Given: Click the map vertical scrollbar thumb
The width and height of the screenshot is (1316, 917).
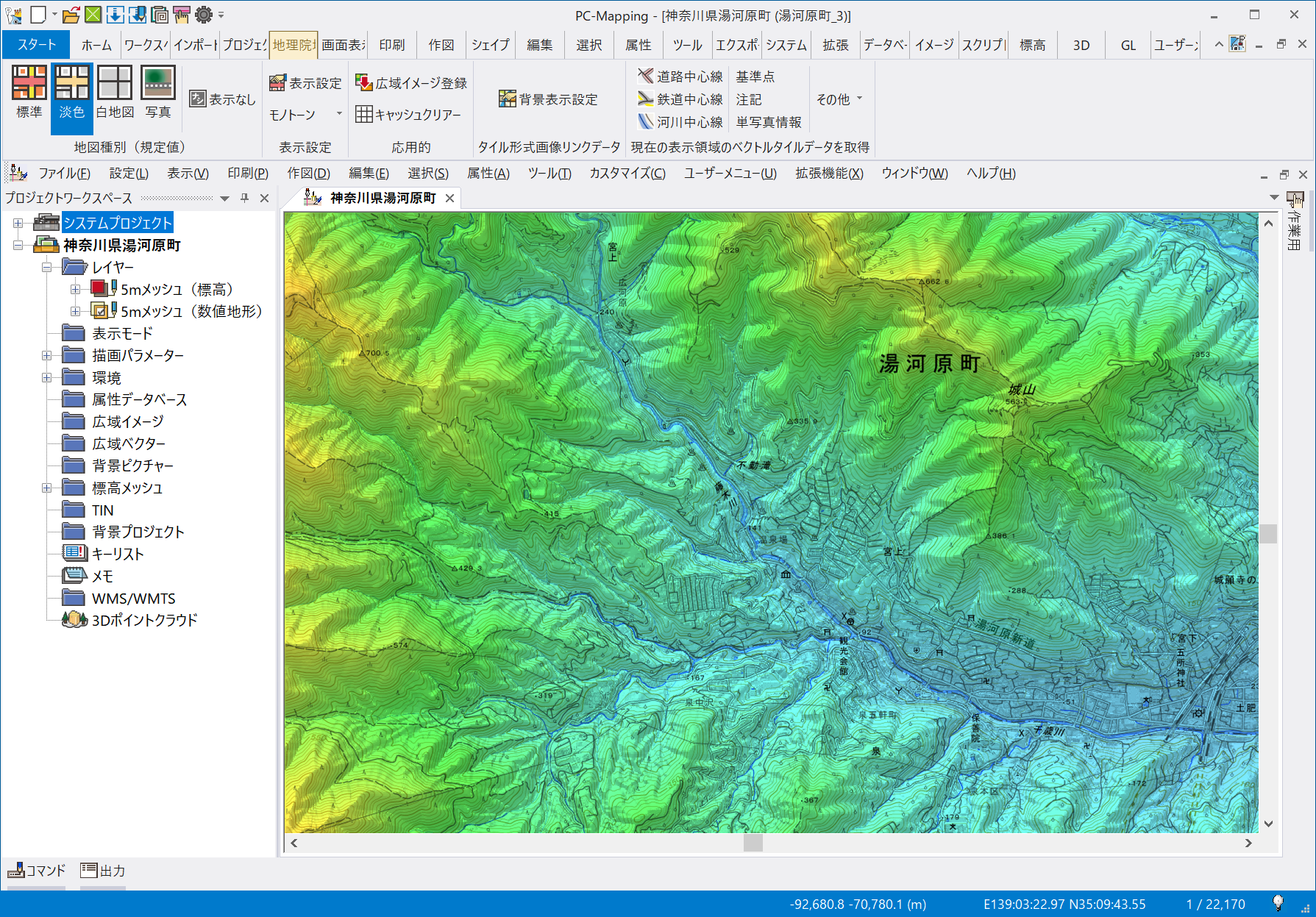Looking at the screenshot, I should pyautogui.click(x=1268, y=533).
